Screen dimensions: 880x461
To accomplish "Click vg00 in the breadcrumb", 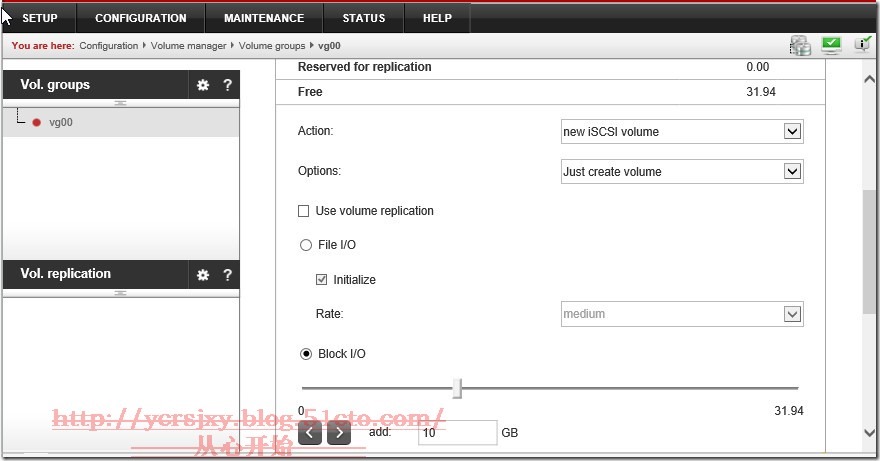I will 329,45.
